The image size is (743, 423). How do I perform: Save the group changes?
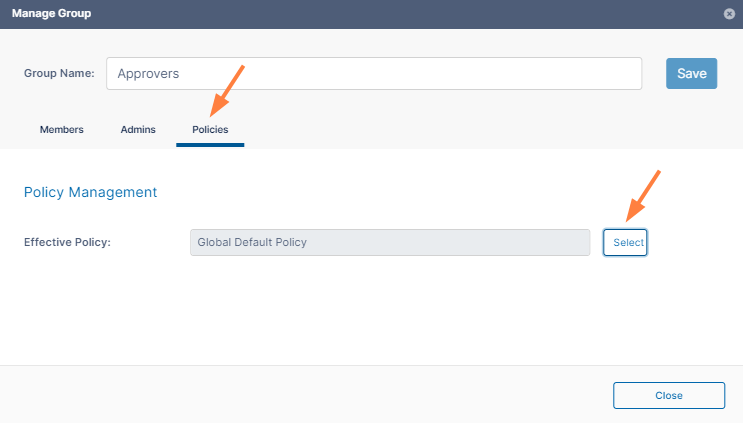click(x=691, y=73)
